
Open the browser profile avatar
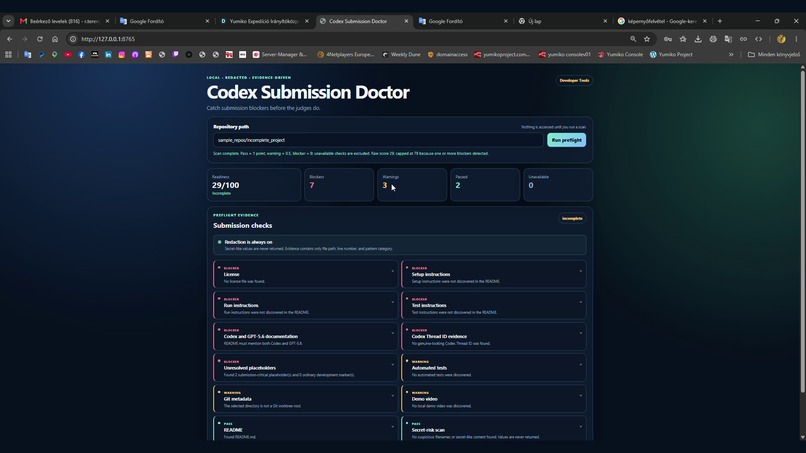tap(781, 39)
